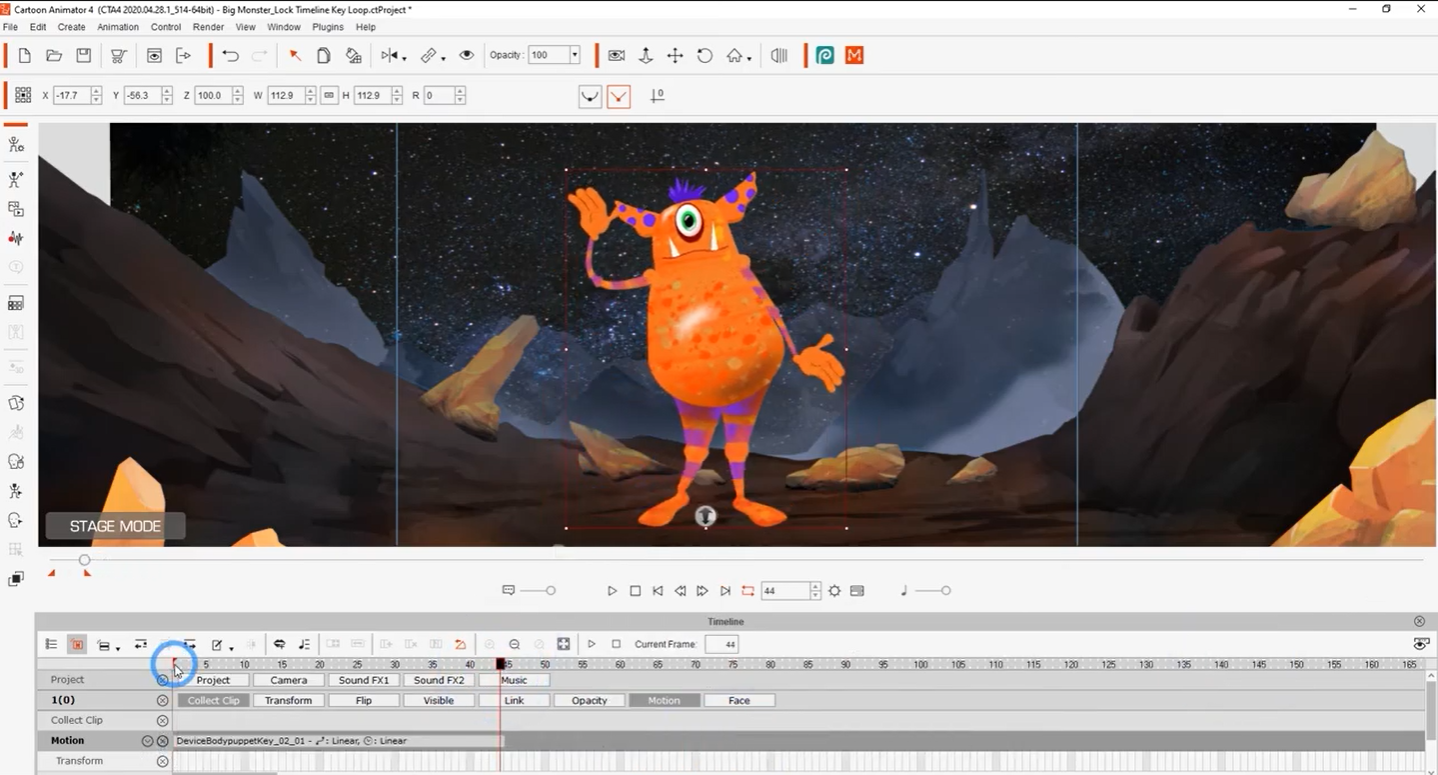Click the timeline track list icon
The height and width of the screenshot is (775, 1438).
[x=51, y=645]
